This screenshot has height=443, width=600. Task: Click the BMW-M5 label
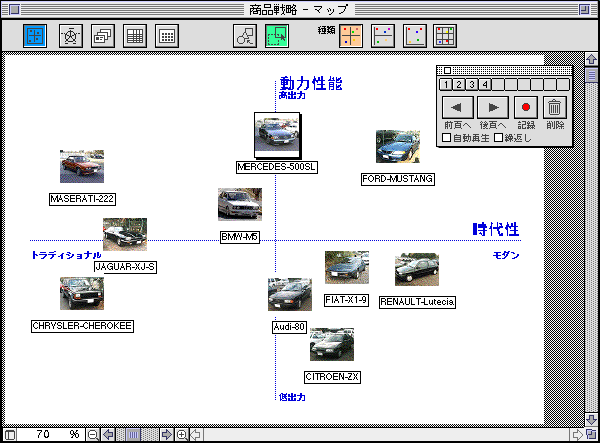[240, 237]
